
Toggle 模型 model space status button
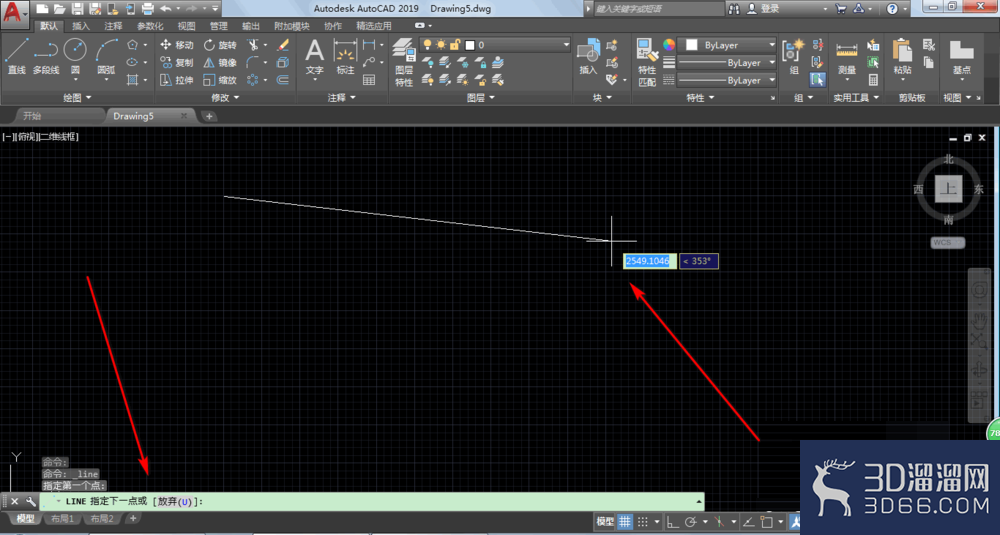pos(605,522)
